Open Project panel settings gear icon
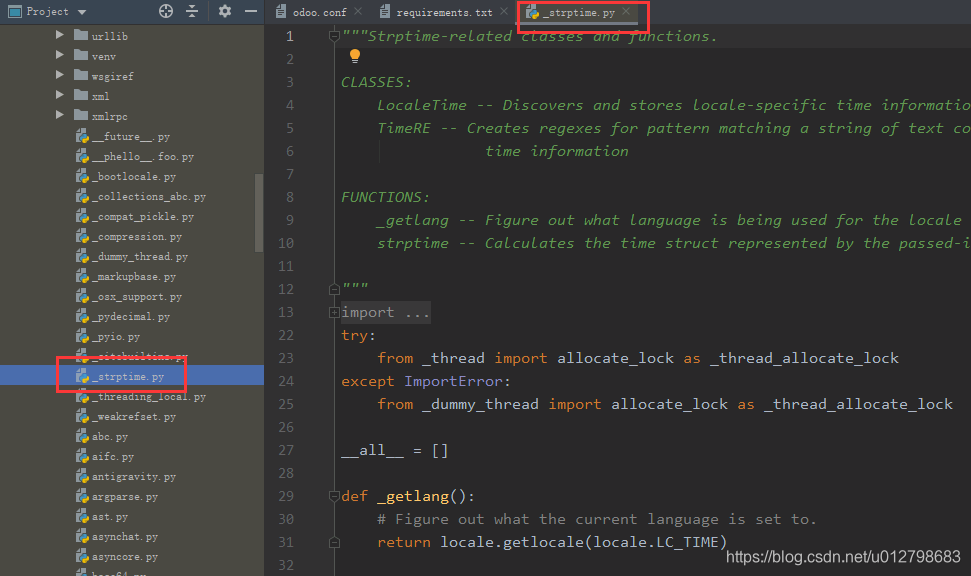Screen dimensions: 971x576 pyautogui.click(x=224, y=11)
